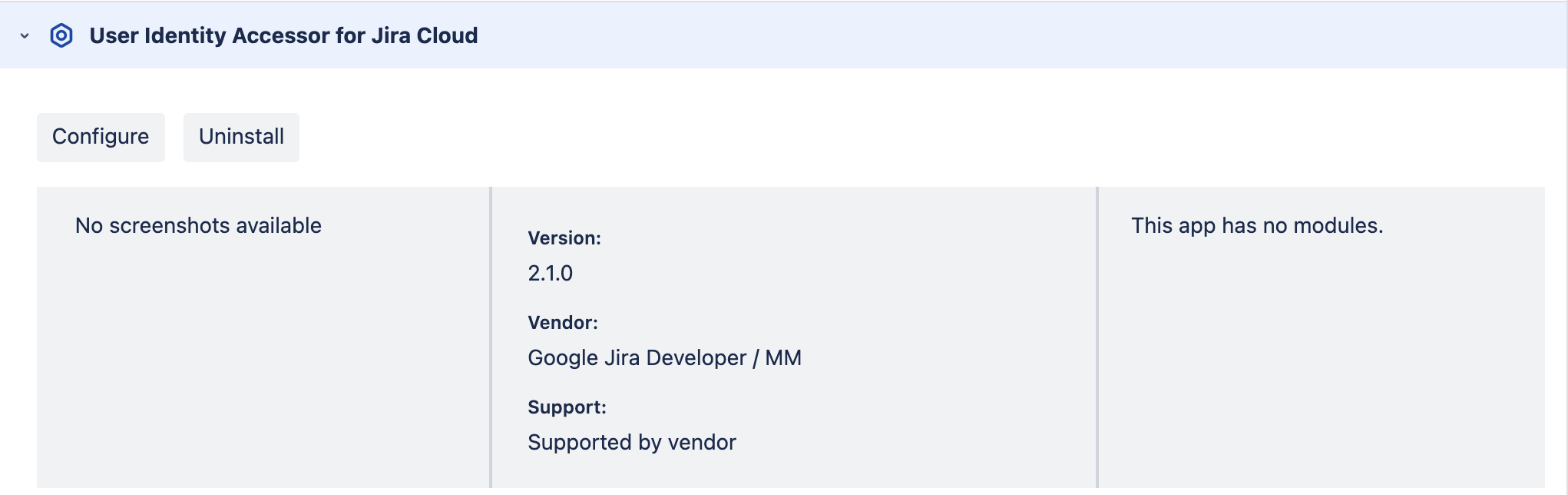Click the Support label heading
The width and height of the screenshot is (1568, 495).
pyautogui.click(x=565, y=407)
